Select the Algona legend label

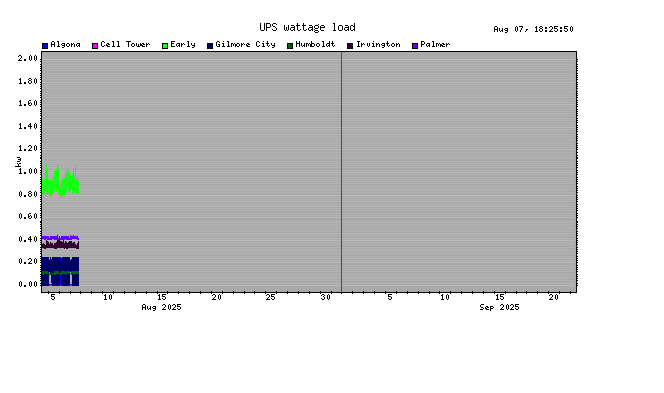65,44
